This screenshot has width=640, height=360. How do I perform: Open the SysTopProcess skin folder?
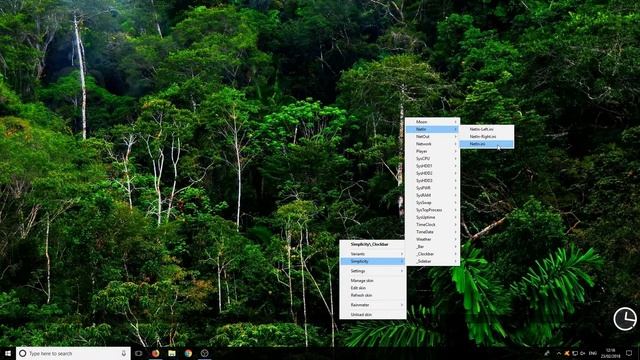pyautogui.click(x=432, y=210)
